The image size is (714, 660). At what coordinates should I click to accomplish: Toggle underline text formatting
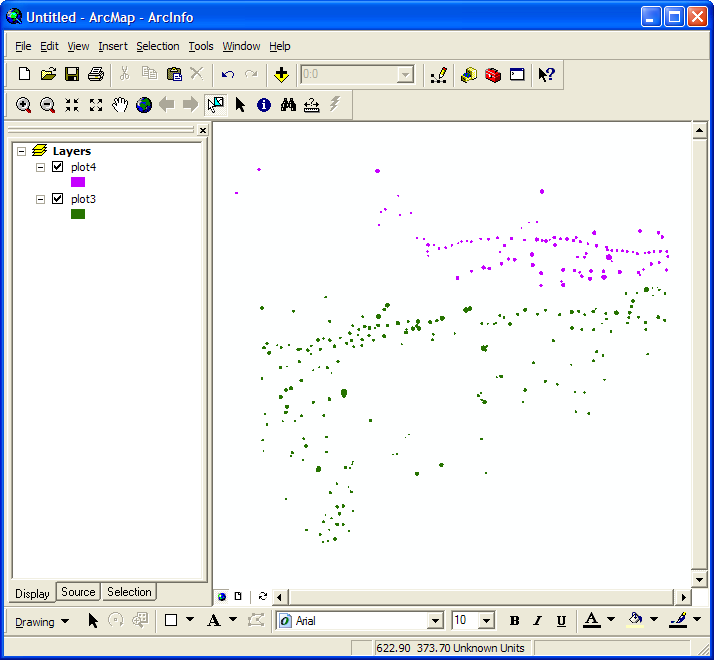coord(561,621)
